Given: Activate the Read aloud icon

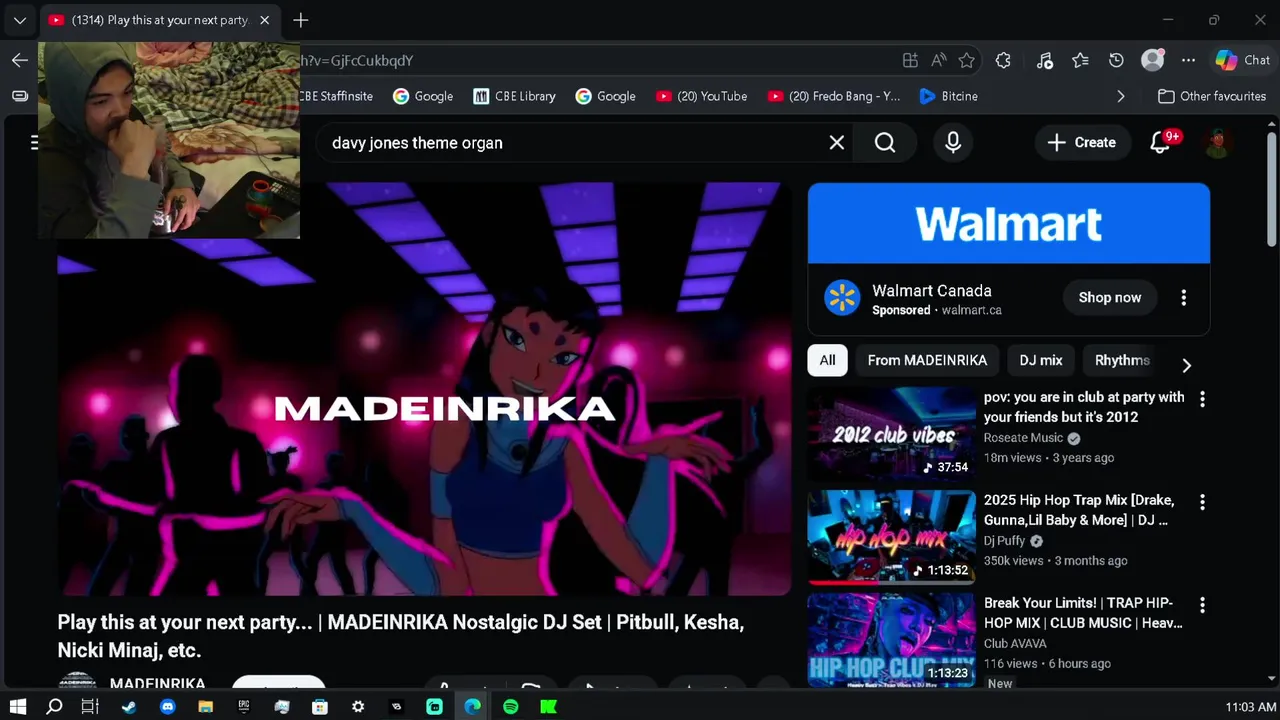Looking at the screenshot, I should [x=938, y=60].
